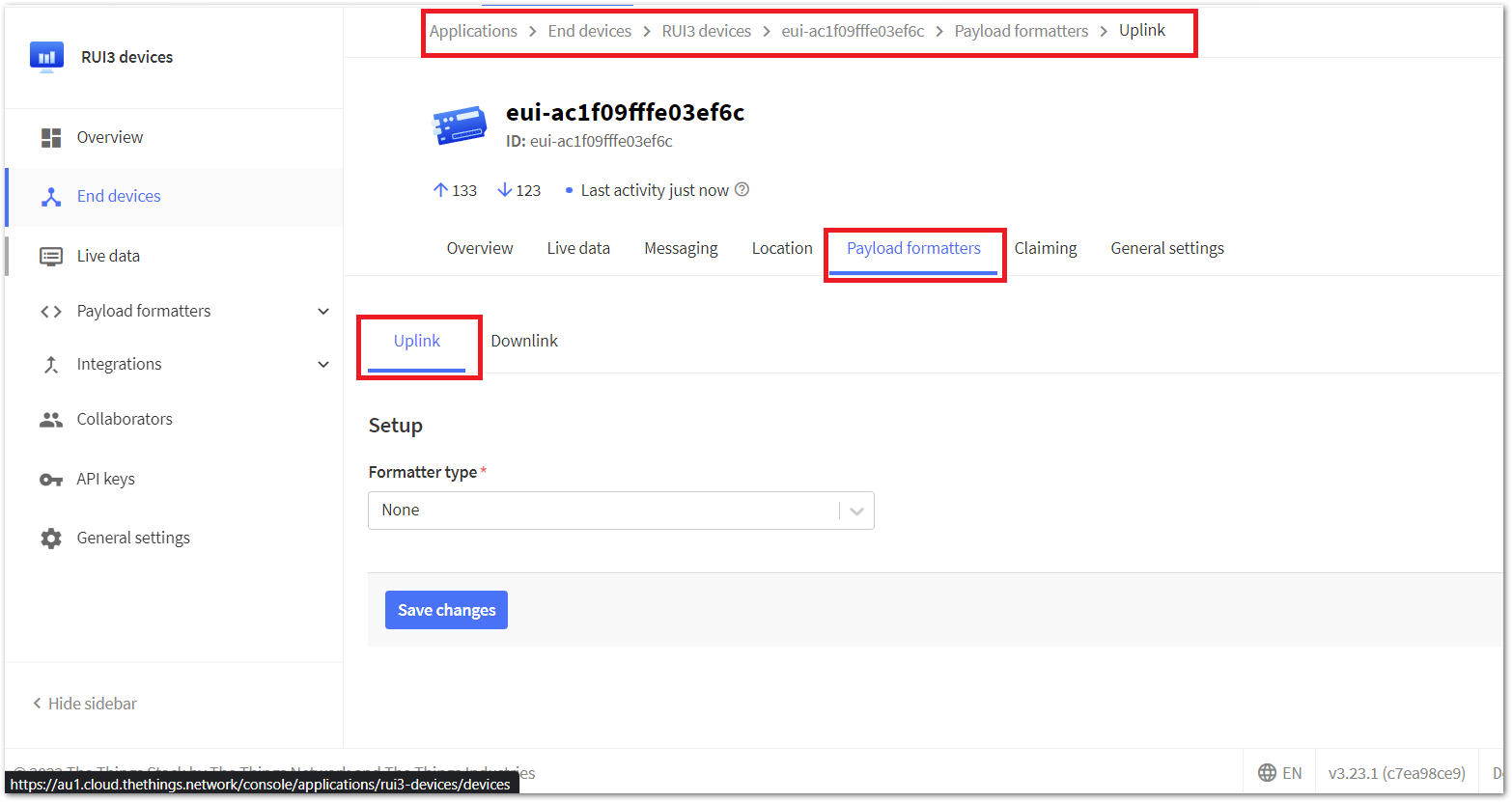Click help icon beside Last activity
1512x802 pixels.
tap(742, 190)
